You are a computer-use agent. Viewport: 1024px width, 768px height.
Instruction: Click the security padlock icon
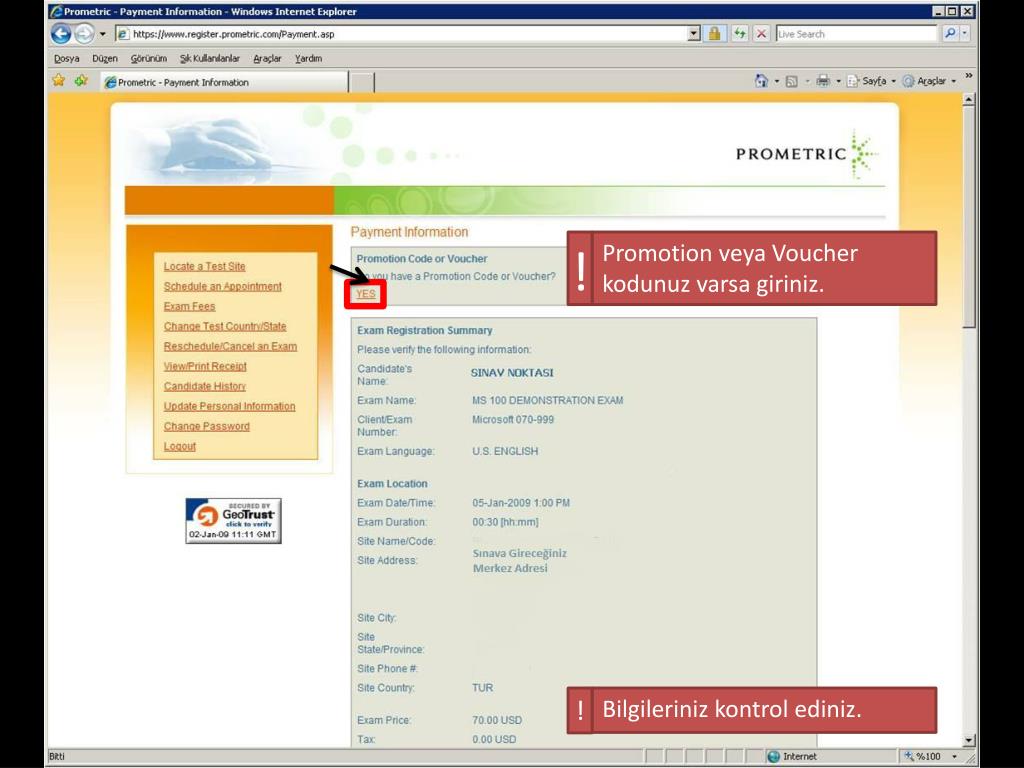click(714, 33)
